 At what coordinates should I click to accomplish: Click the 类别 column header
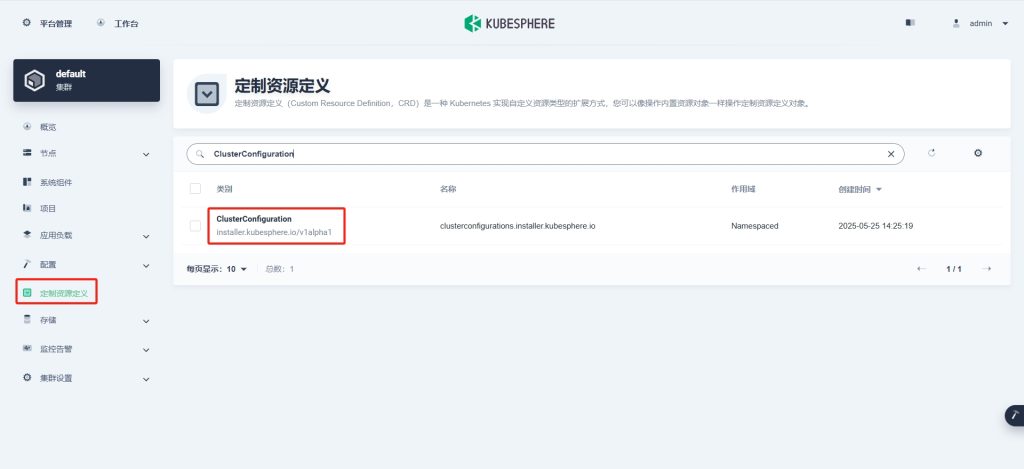(225, 189)
